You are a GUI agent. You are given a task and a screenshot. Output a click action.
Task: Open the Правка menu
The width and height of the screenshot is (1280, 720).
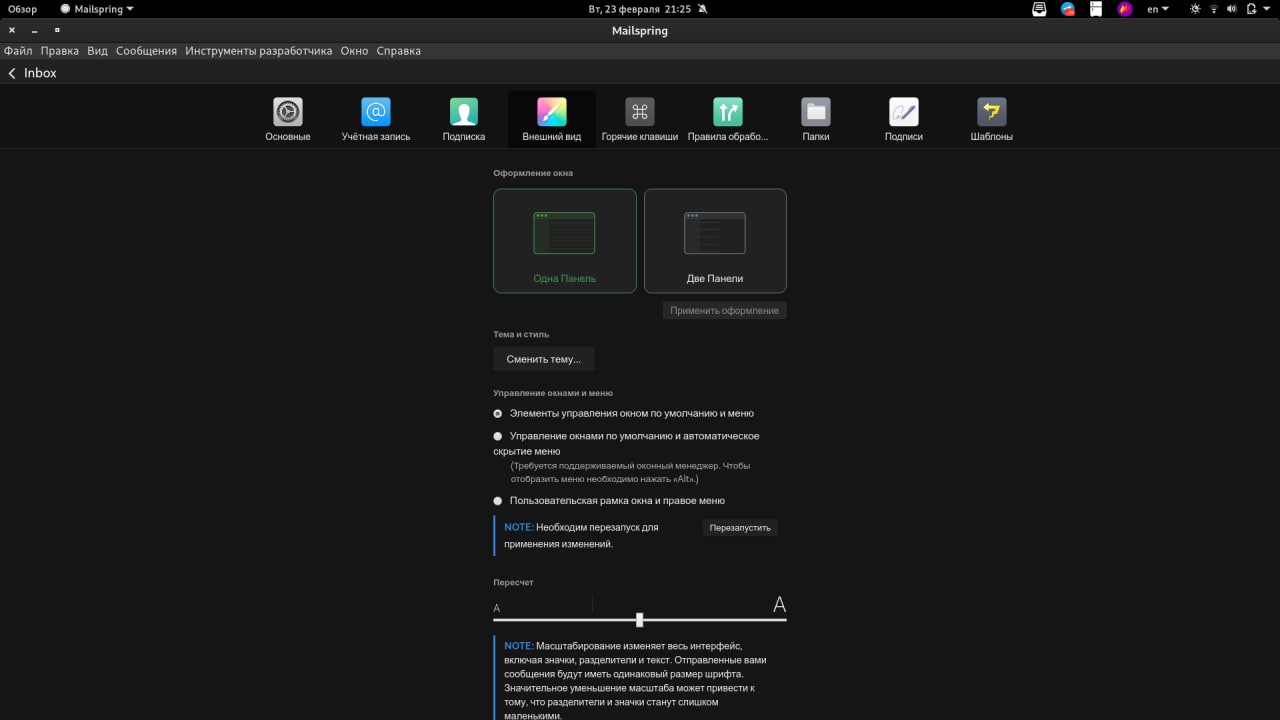point(60,51)
